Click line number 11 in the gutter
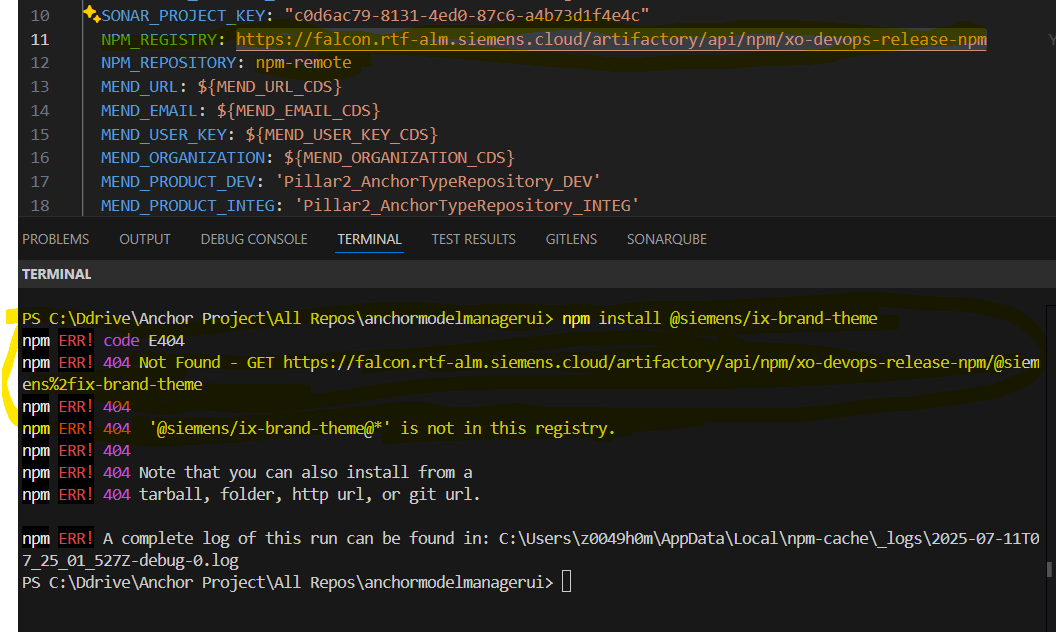This screenshot has height=632, width=1056. click(40, 40)
